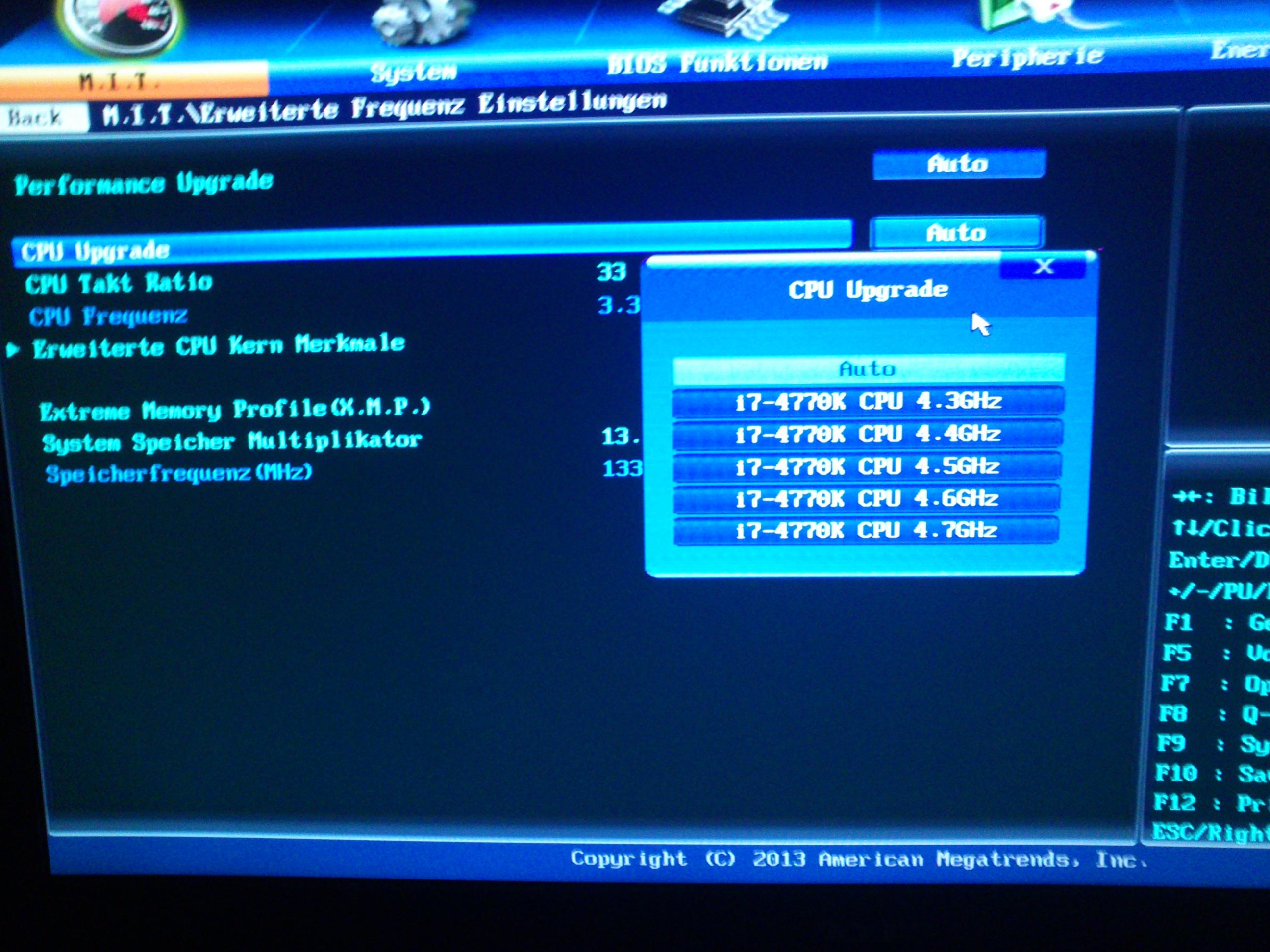
Task: Select Extreme Memory Profile (X.M.P.) entry
Action: (234, 410)
